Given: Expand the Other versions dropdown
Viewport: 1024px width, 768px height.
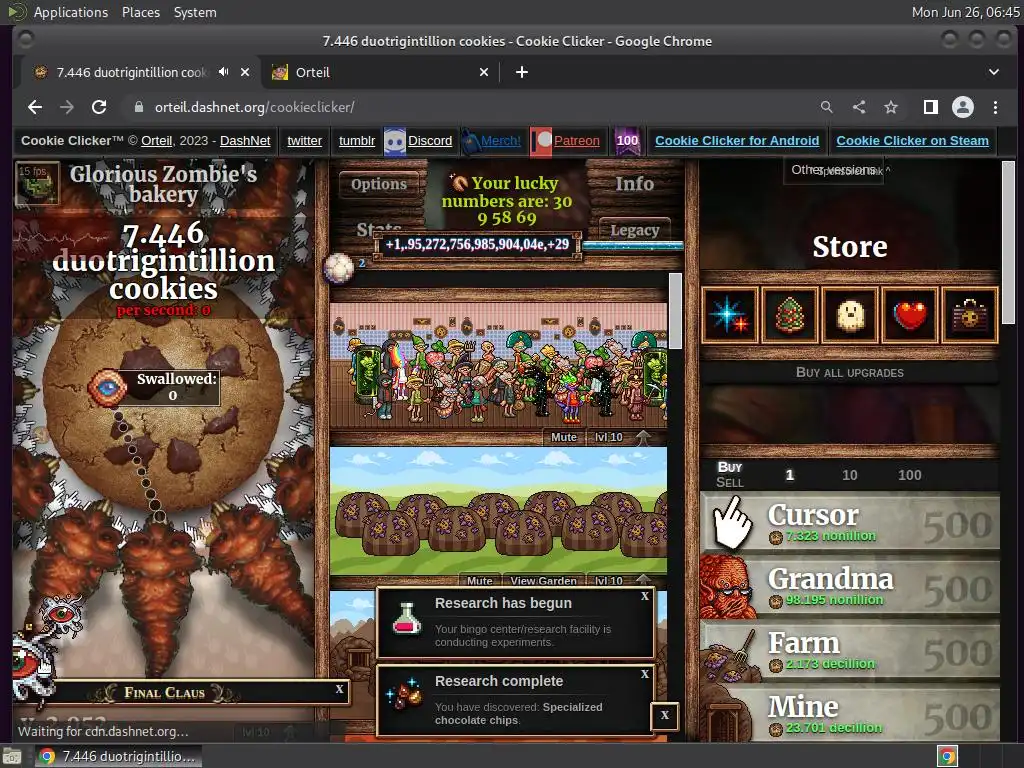Looking at the screenshot, I should [834, 170].
